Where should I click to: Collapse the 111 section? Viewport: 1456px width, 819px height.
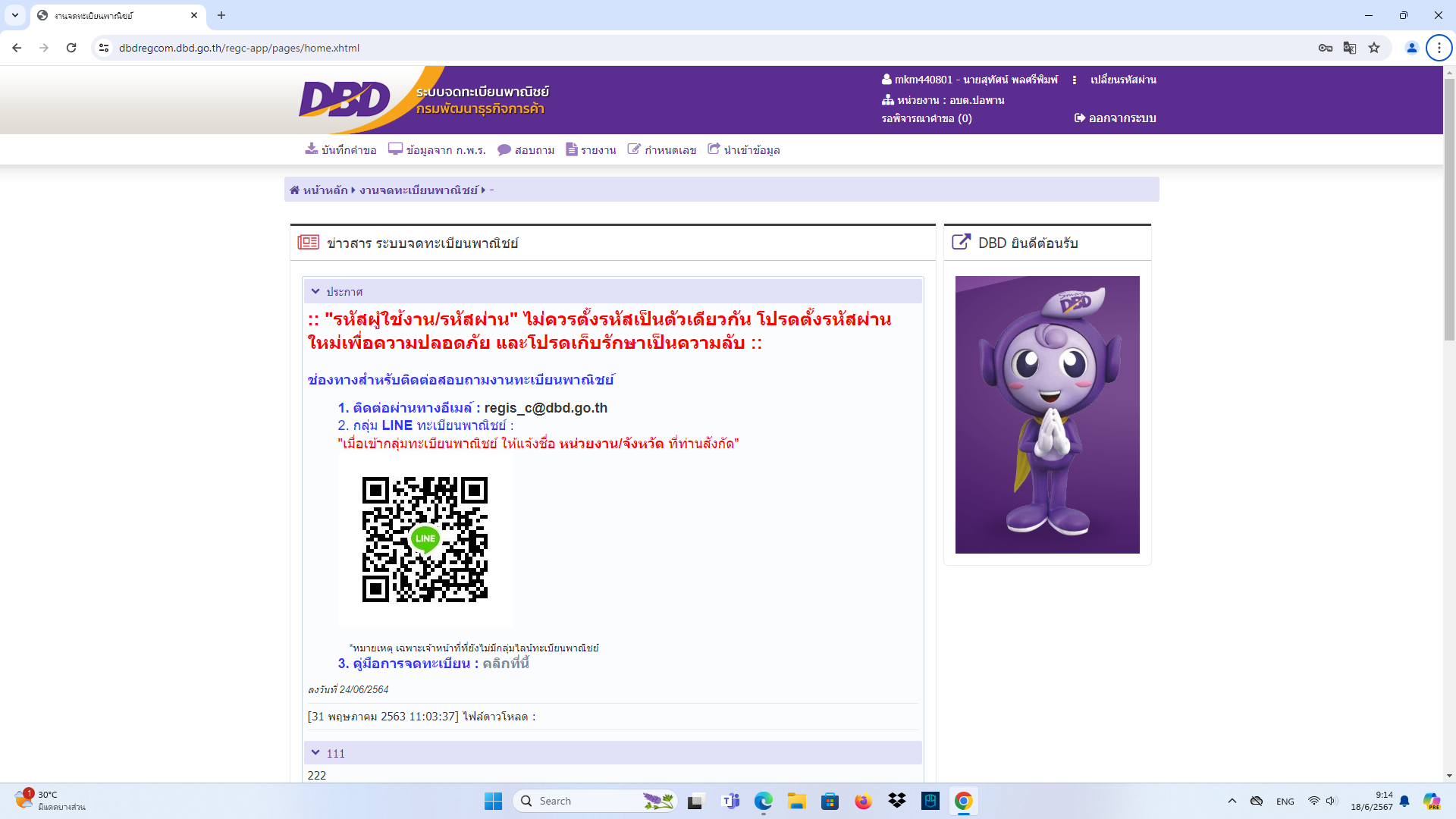point(315,753)
